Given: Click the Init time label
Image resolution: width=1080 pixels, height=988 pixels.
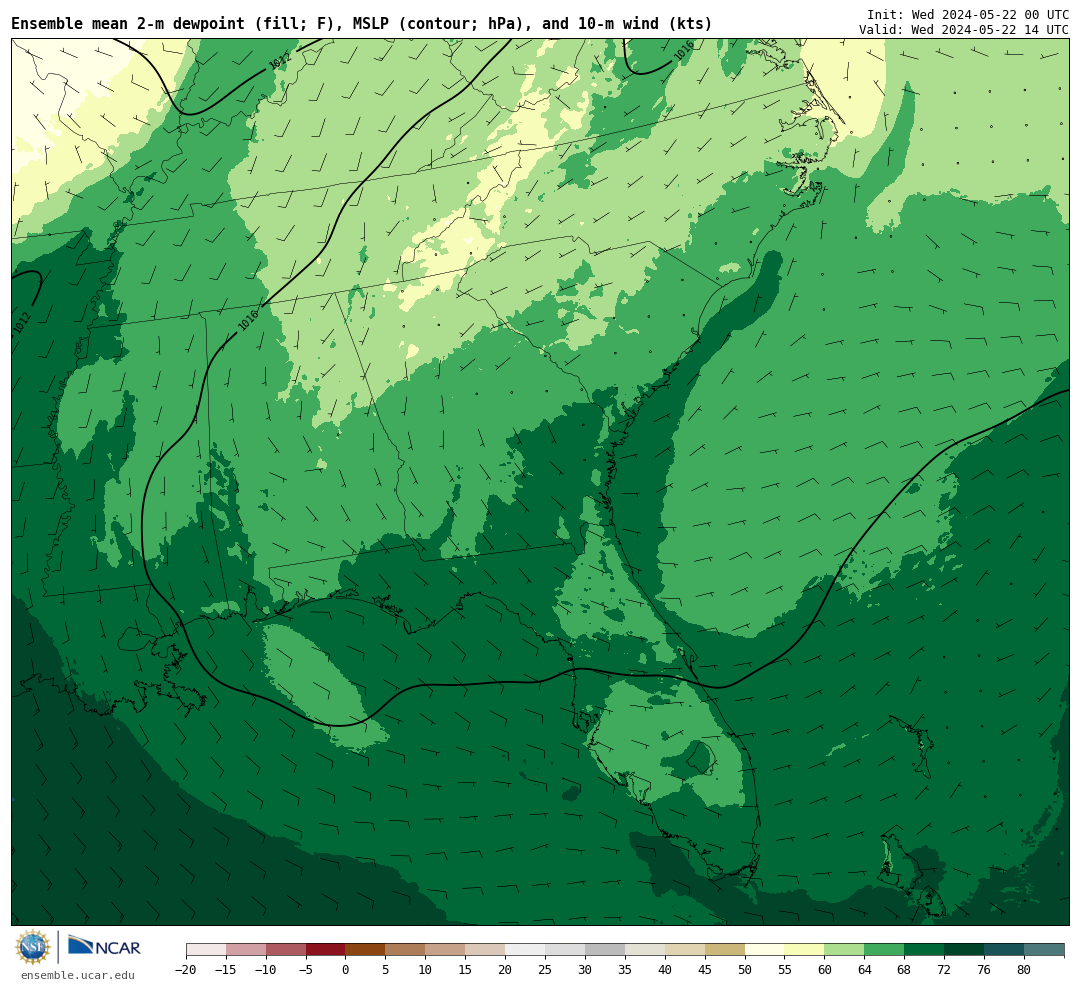Looking at the screenshot, I should click(x=968, y=14).
